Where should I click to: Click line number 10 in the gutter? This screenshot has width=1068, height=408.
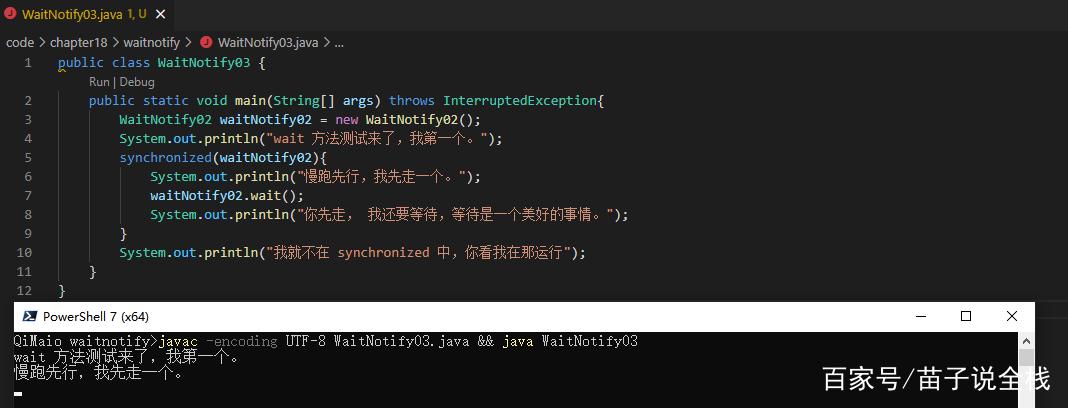(x=25, y=252)
